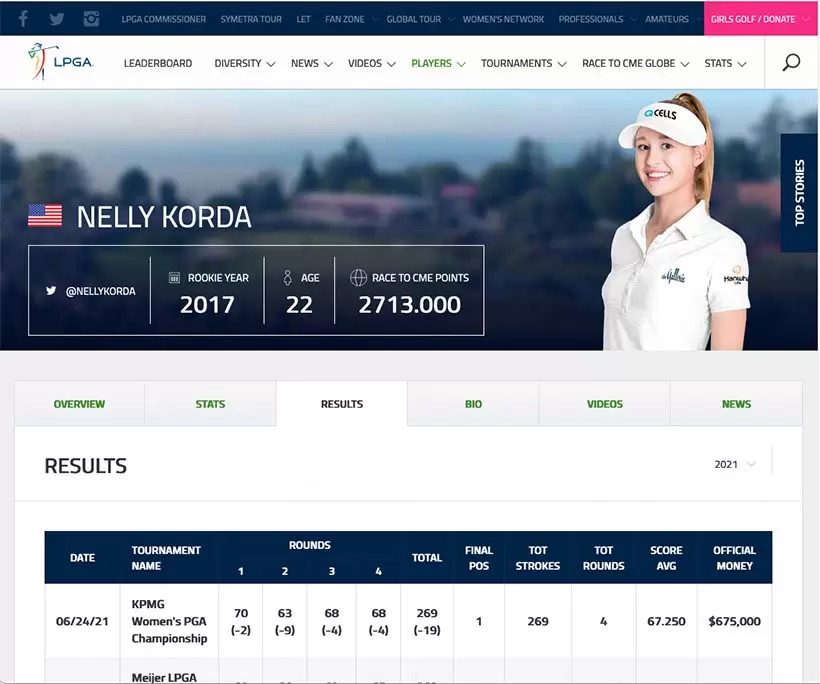This screenshot has width=820, height=684.
Task: Click the American flag icon
Action: 45,216
